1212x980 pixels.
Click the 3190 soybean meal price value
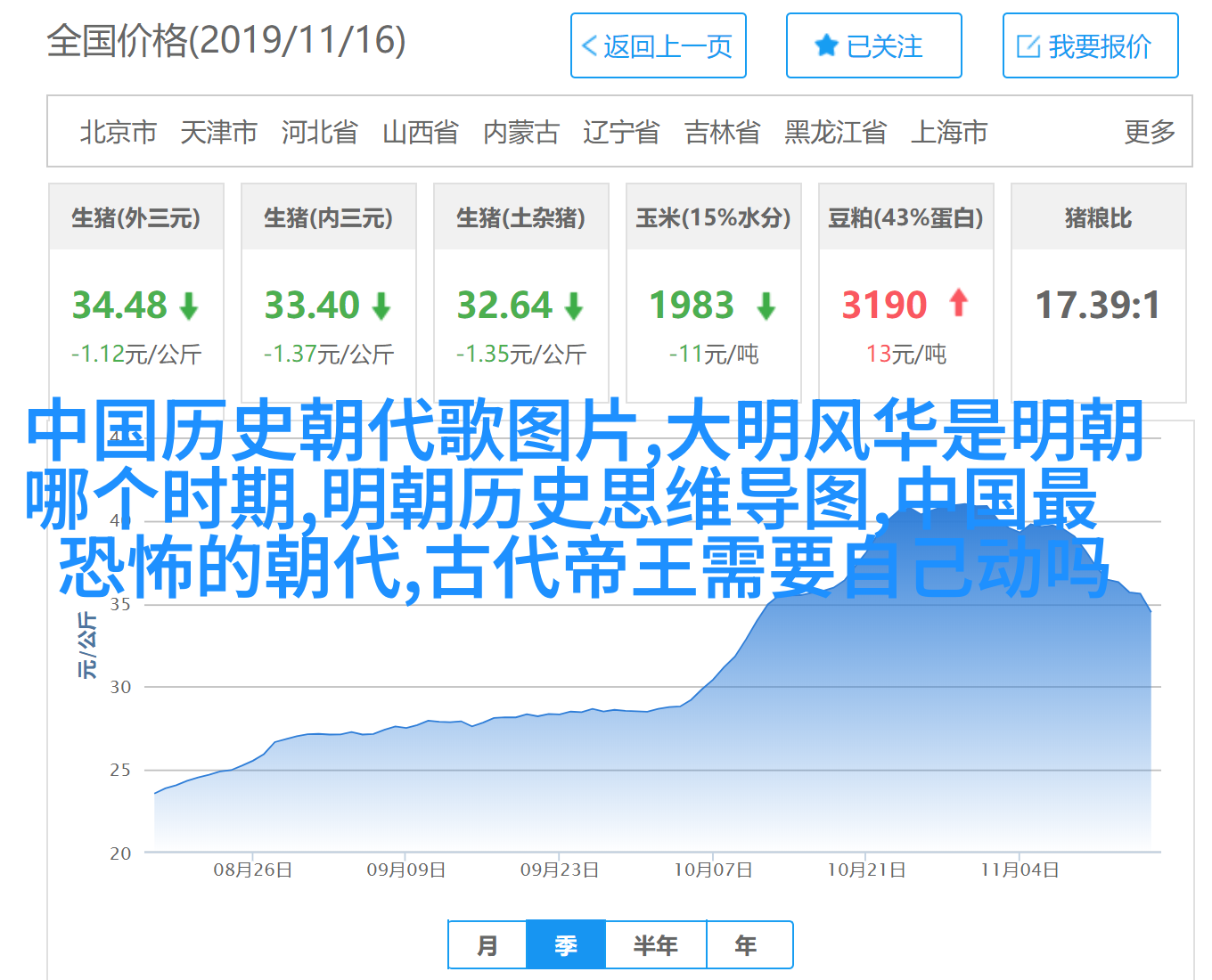click(885, 306)
